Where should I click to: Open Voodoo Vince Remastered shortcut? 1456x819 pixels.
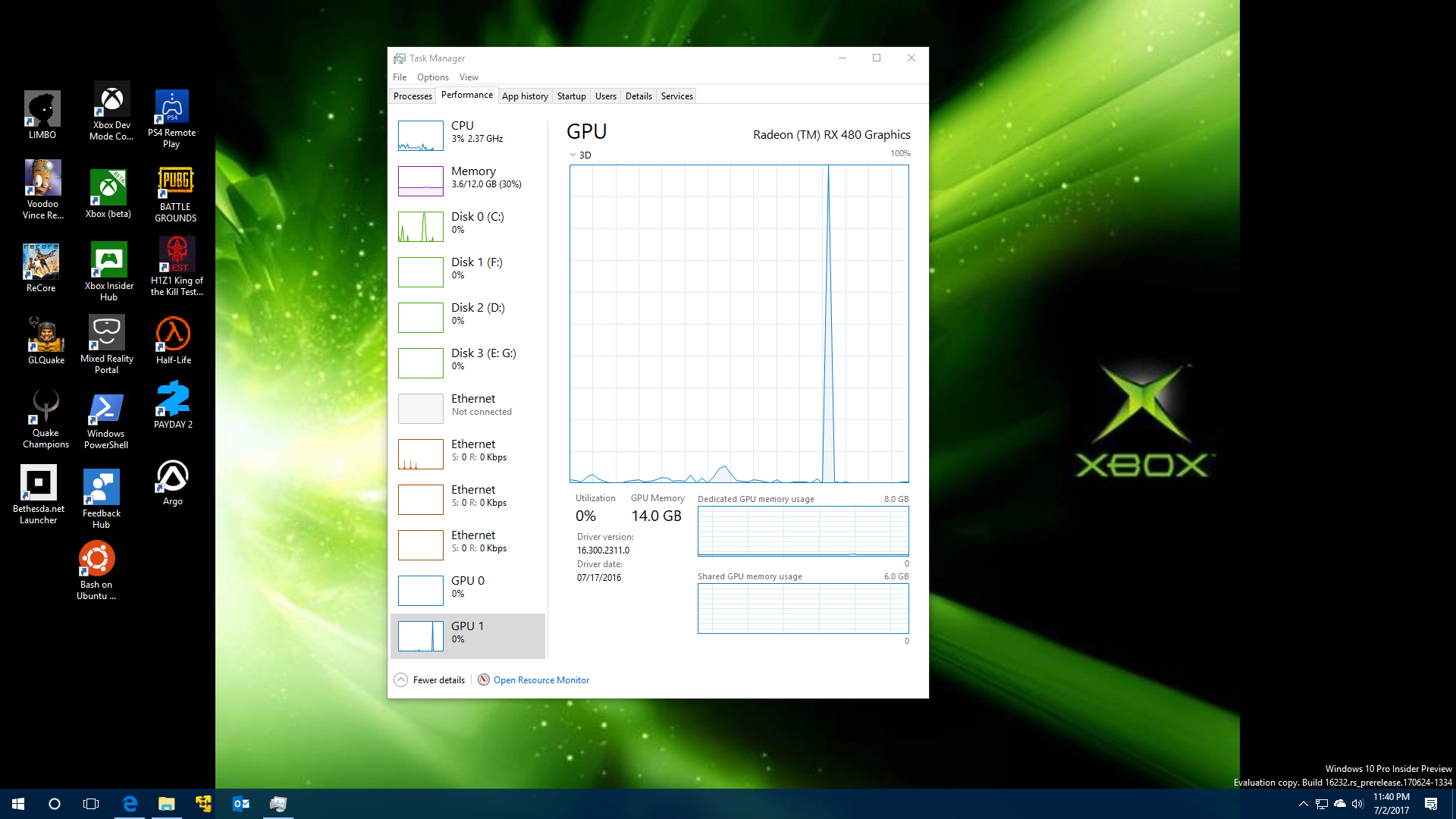point(42,190)
